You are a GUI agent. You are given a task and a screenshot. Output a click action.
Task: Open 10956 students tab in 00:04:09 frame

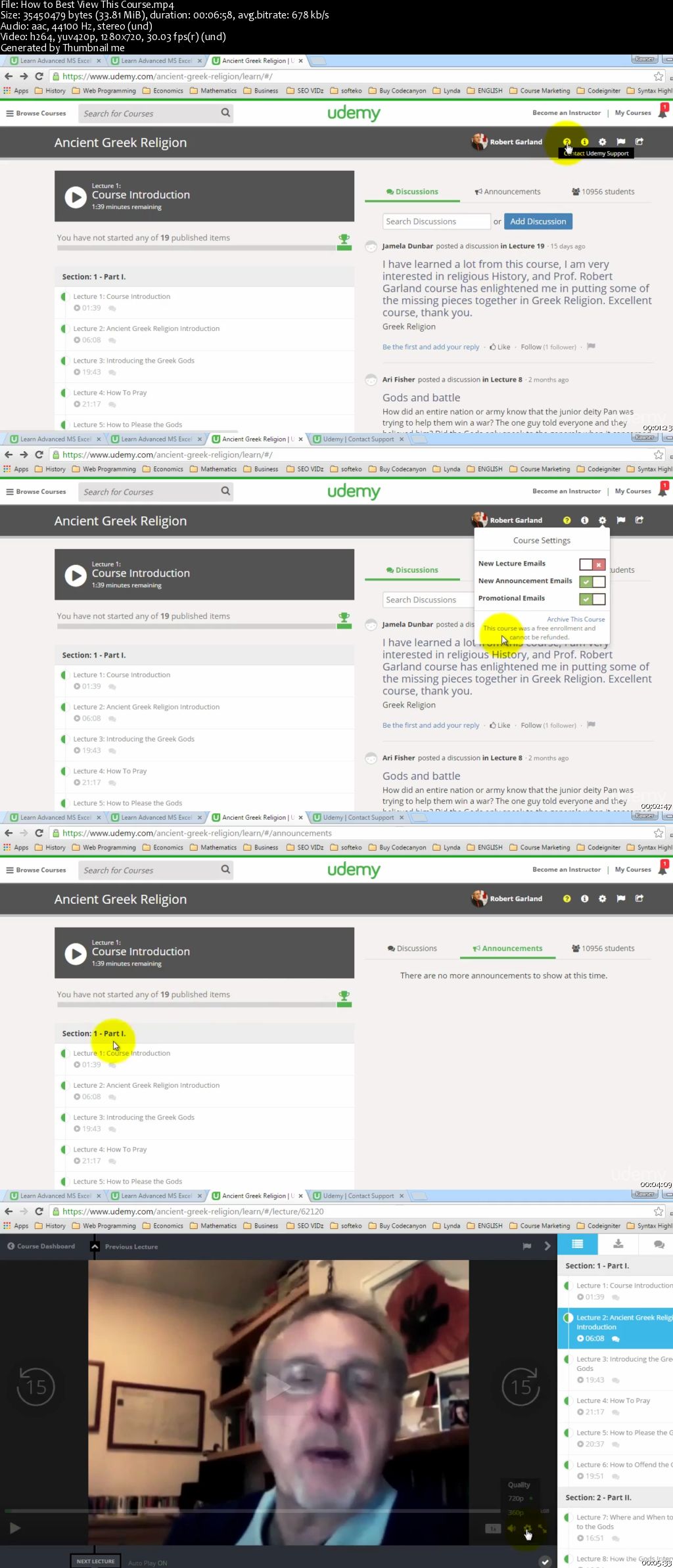(x=603, y=949)
